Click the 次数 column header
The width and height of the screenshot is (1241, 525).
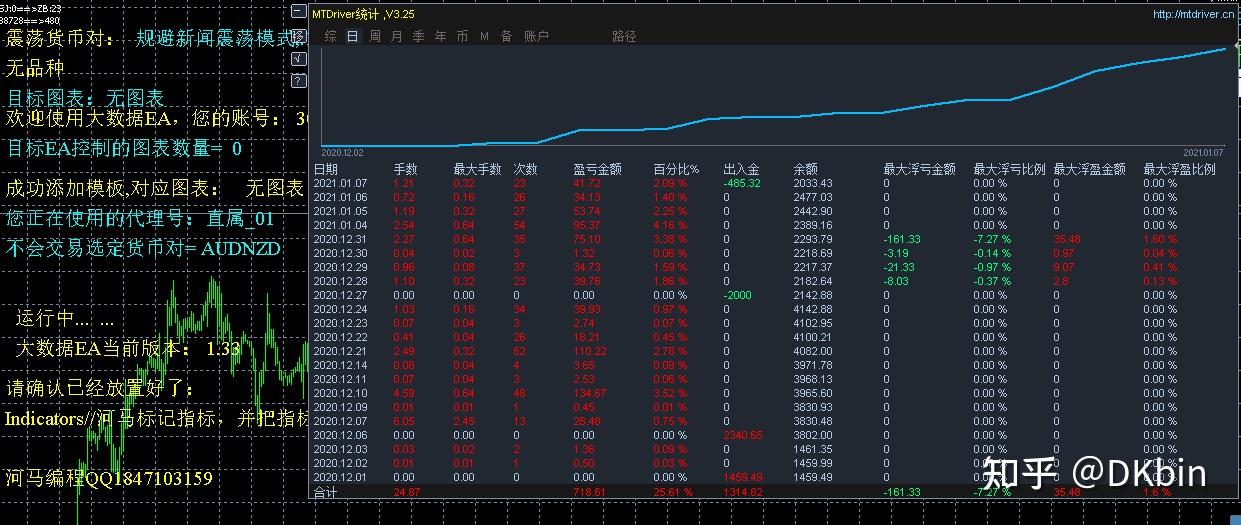click(x=525, y=169)
